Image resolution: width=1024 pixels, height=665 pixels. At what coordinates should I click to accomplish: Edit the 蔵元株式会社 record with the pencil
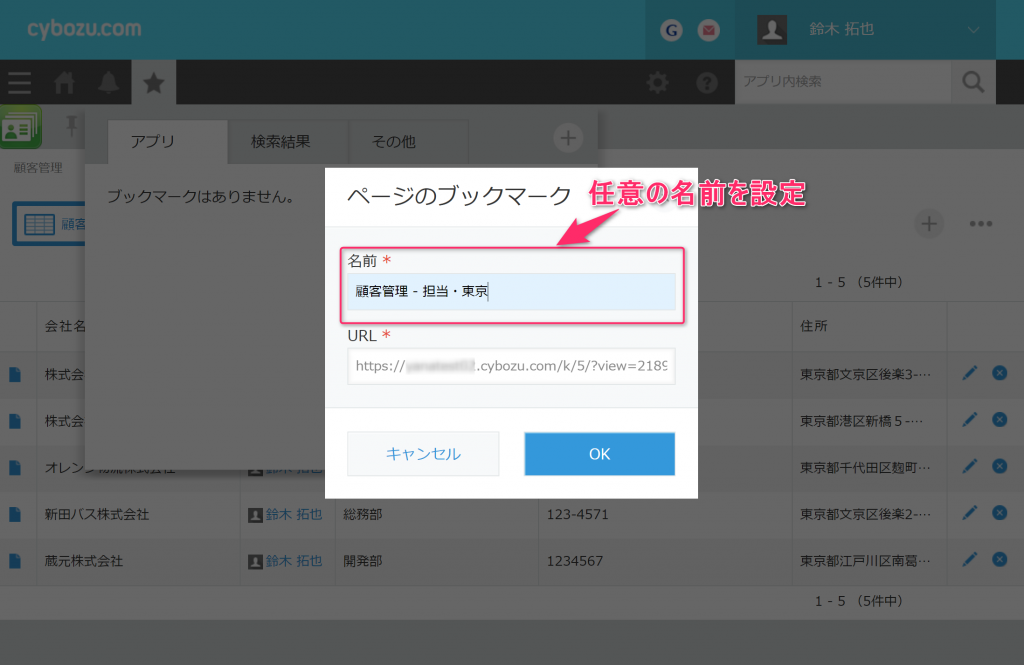[x=970, y=560]
